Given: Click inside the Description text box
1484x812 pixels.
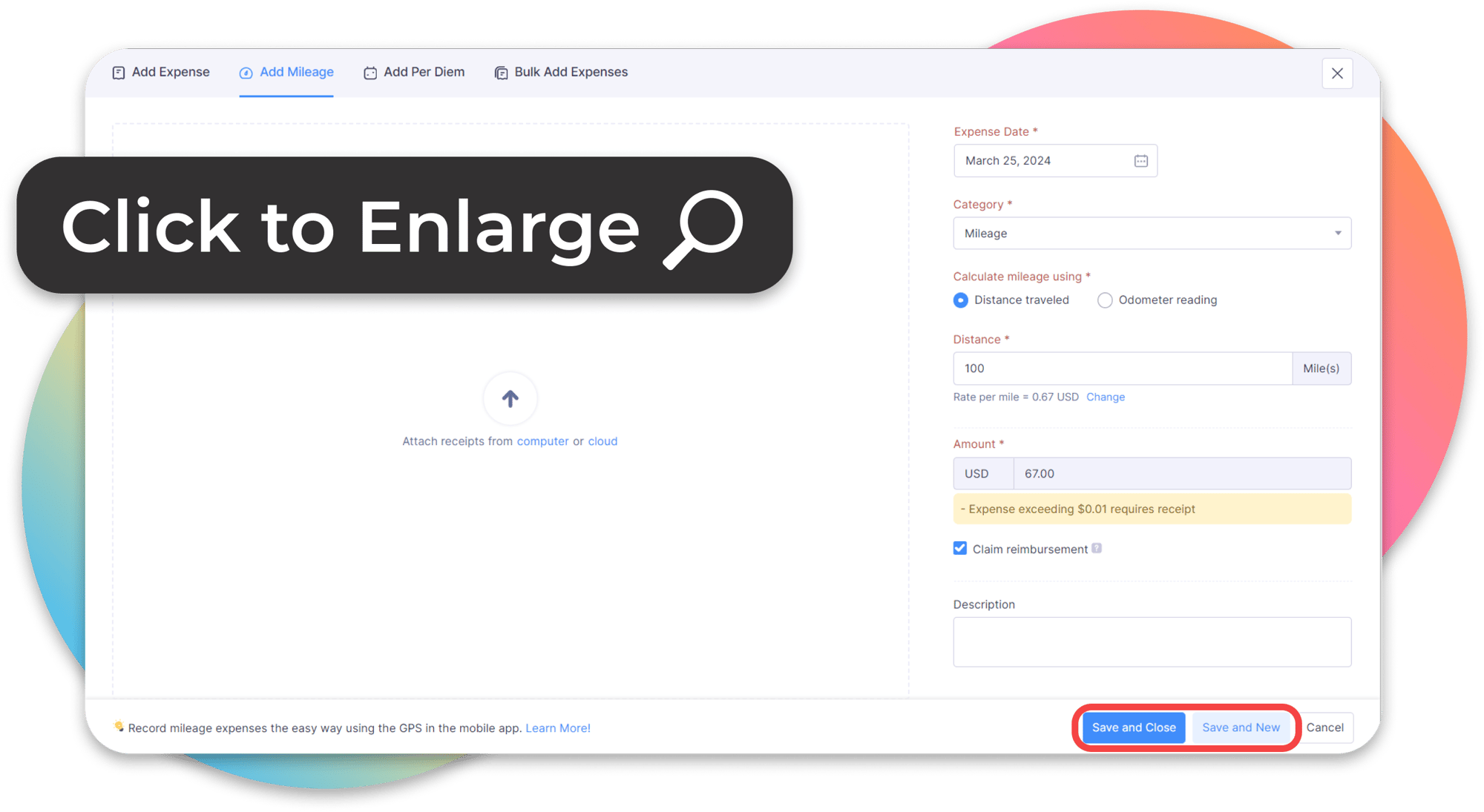Looking at the screenshot, I should point(1152,641).
